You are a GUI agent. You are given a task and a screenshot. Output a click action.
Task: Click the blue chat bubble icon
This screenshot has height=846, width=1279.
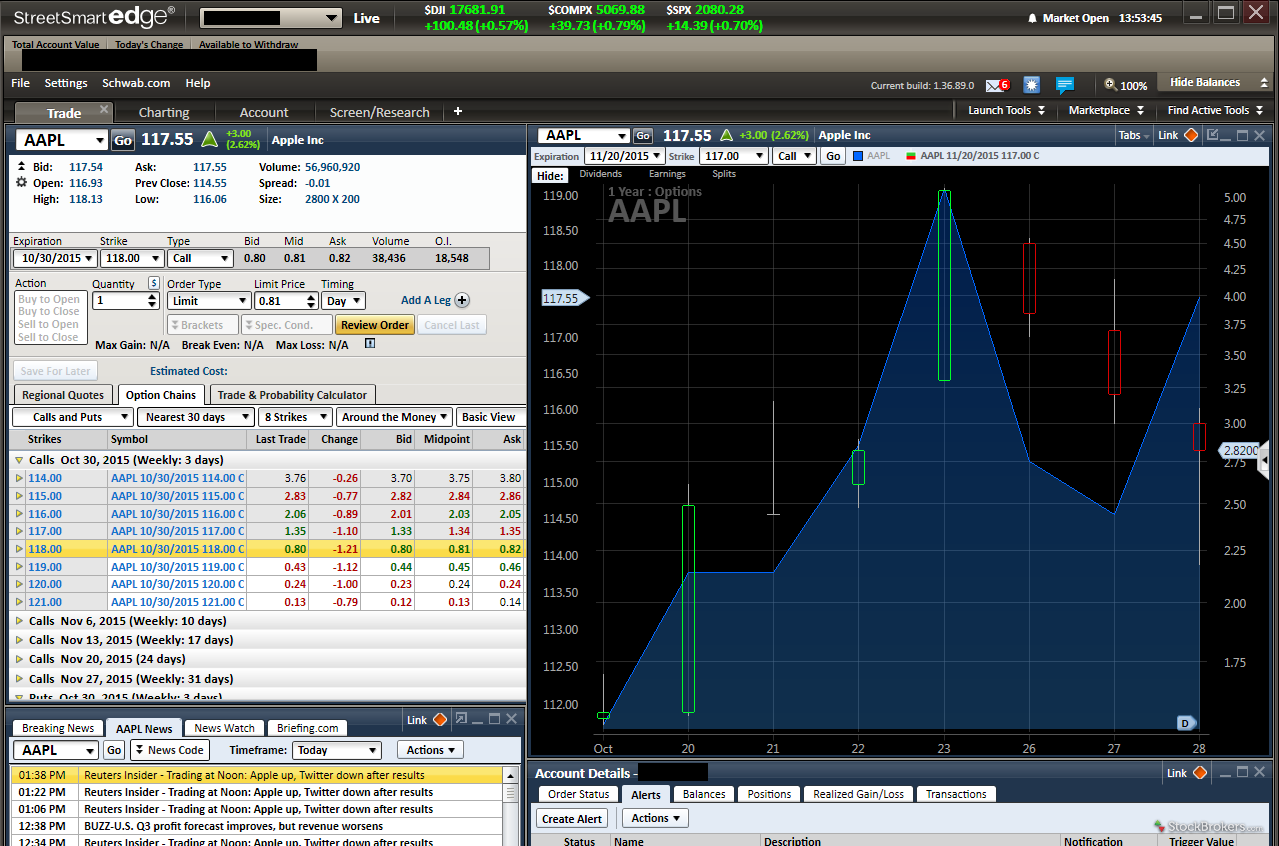point(1065,85)
